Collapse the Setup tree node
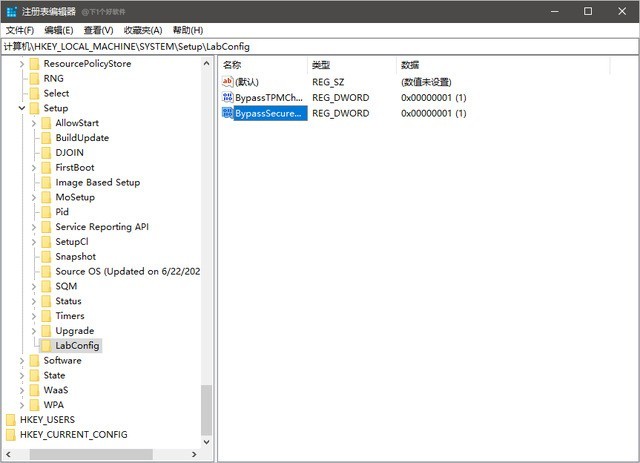The image size is (640, 463). click(21, 108)
